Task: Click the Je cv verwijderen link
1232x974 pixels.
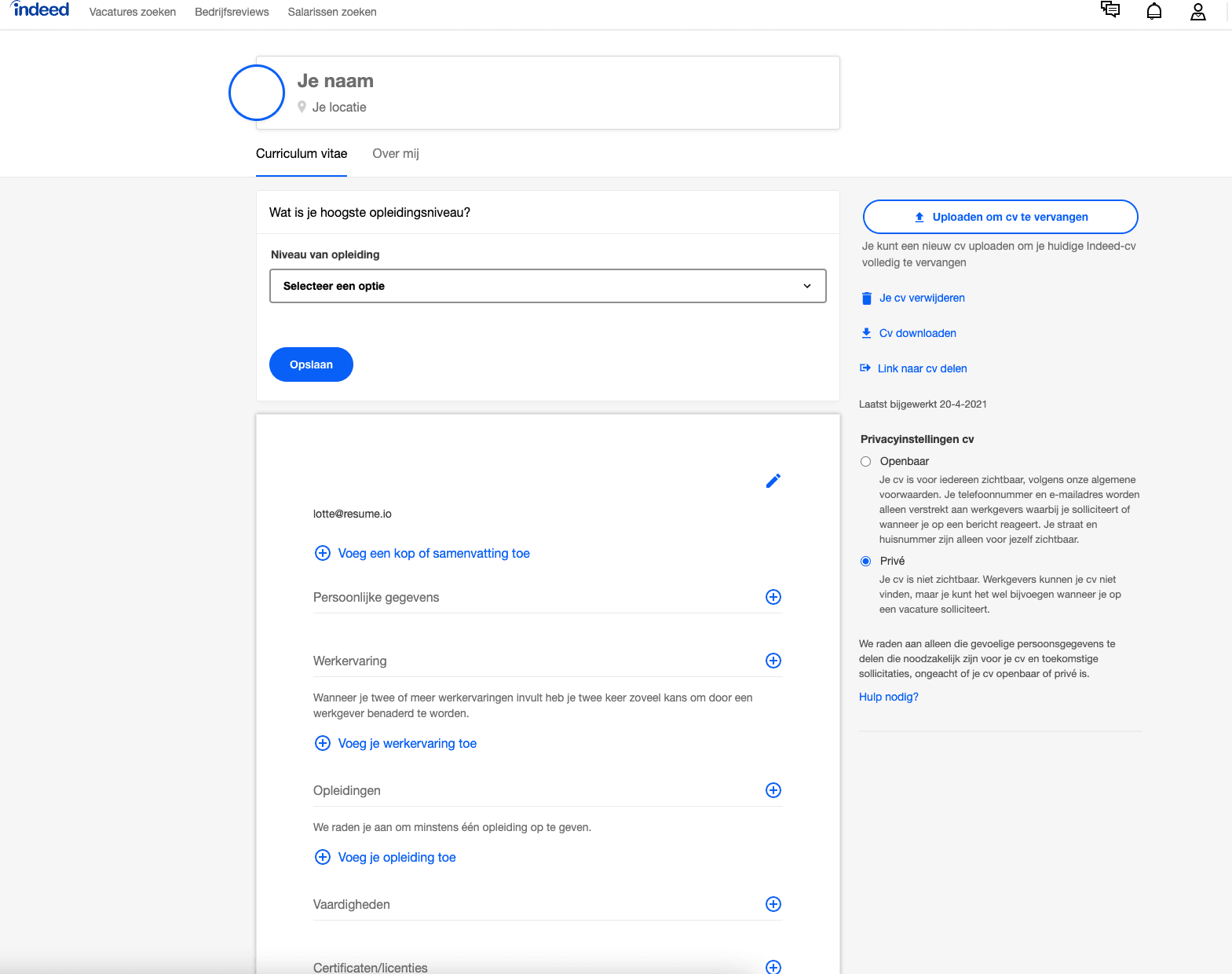Action: pyautogui.click(x=922, y=298)
